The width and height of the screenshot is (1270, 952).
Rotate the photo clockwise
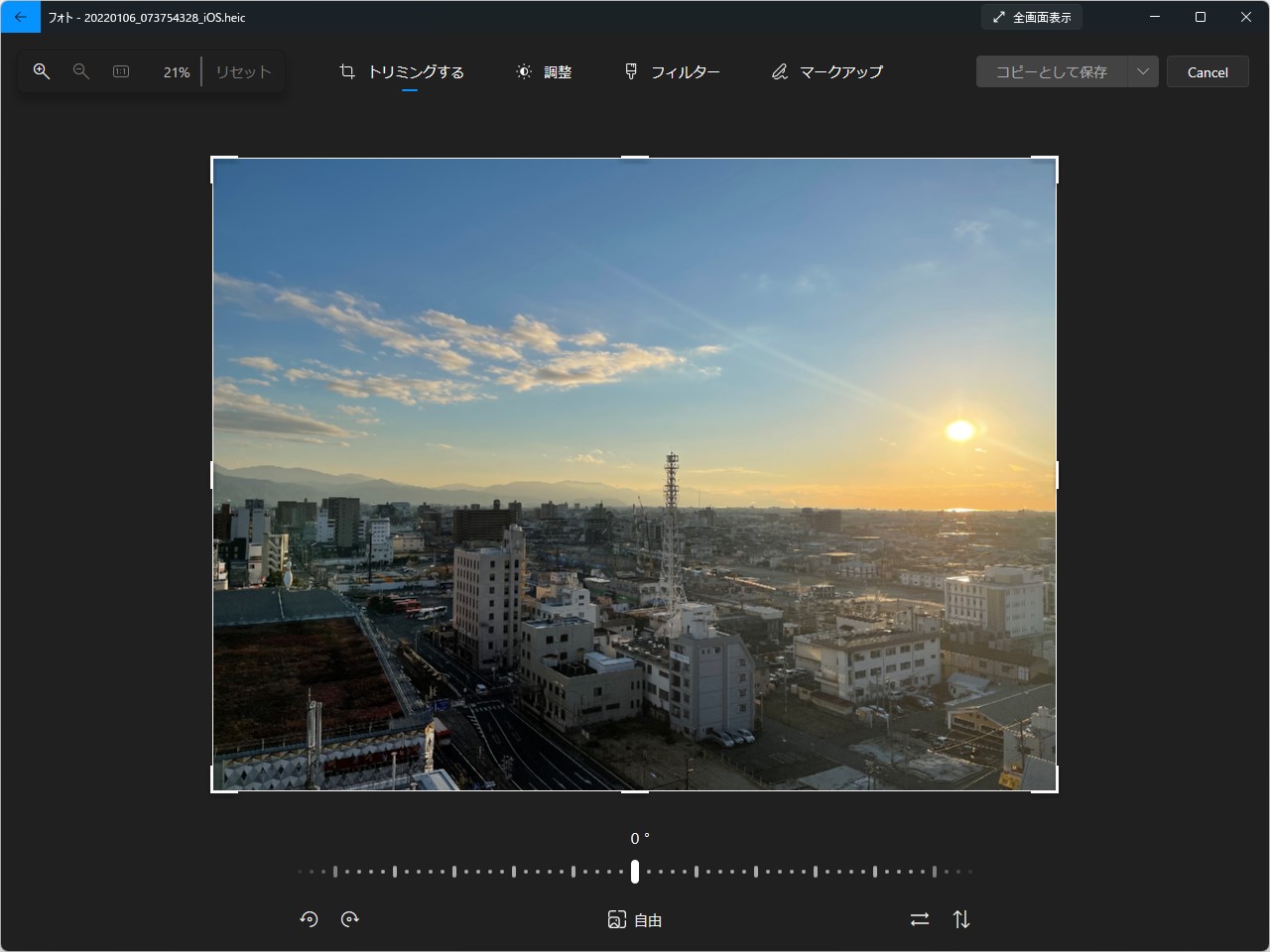[349, 919]
